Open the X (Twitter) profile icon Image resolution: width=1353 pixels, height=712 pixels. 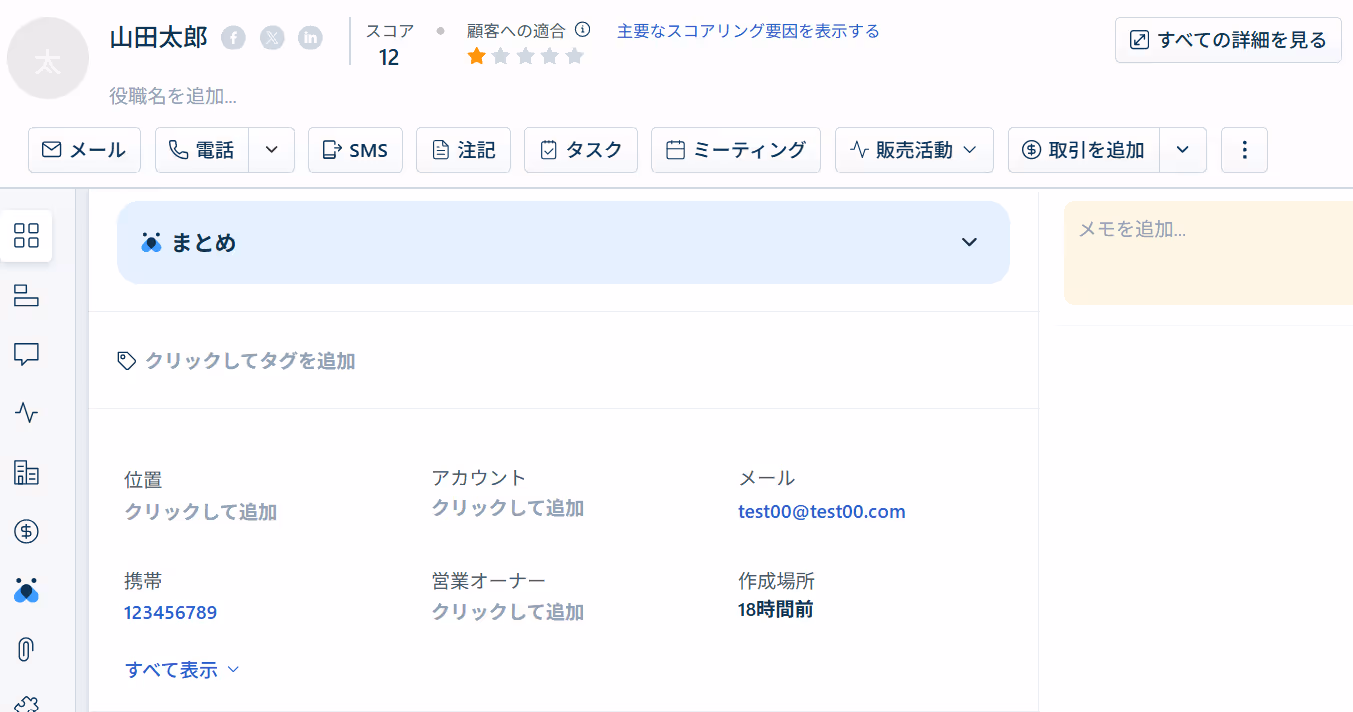click(x=272, y=38)
